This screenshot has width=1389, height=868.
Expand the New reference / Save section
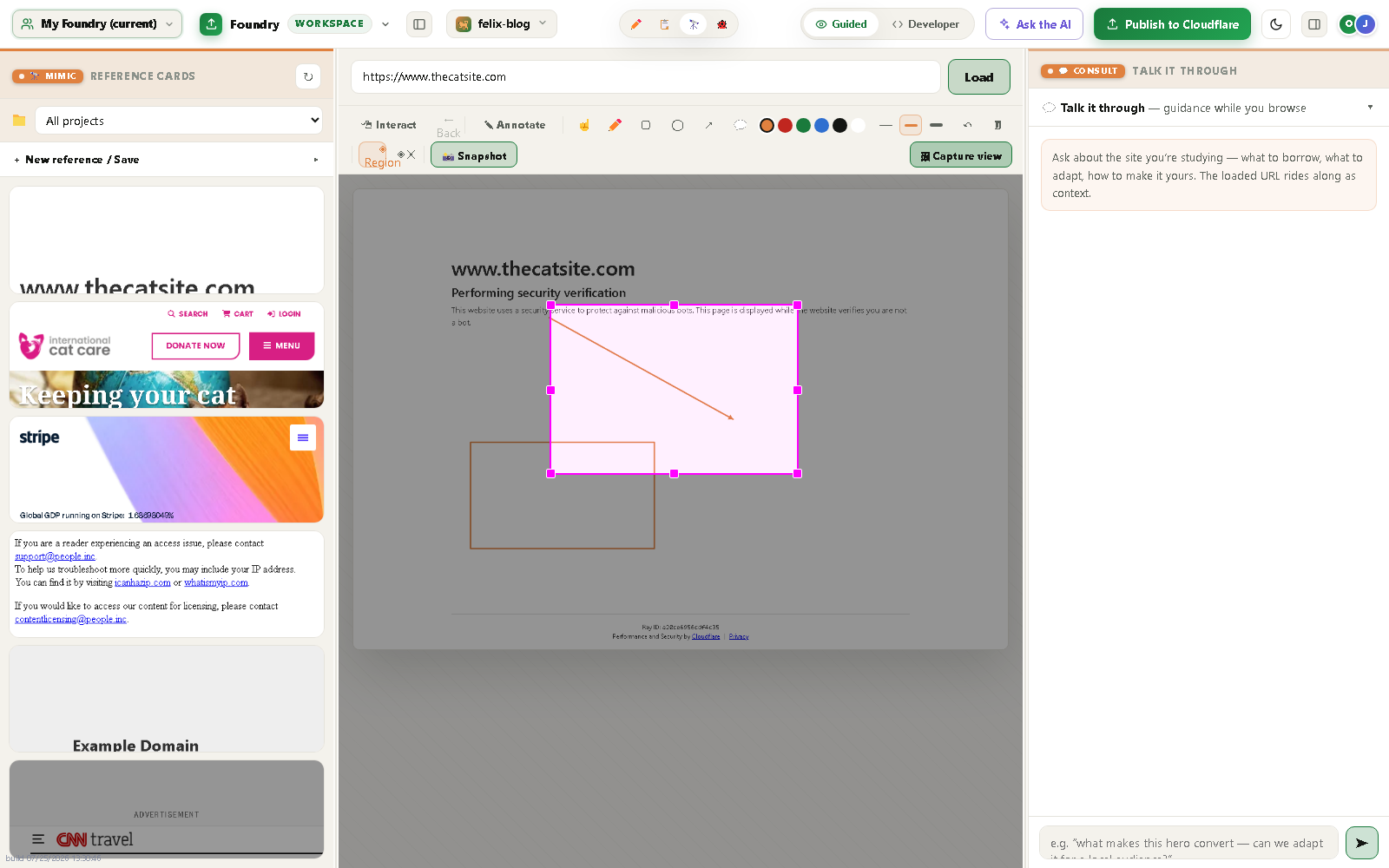coord(167,160)
